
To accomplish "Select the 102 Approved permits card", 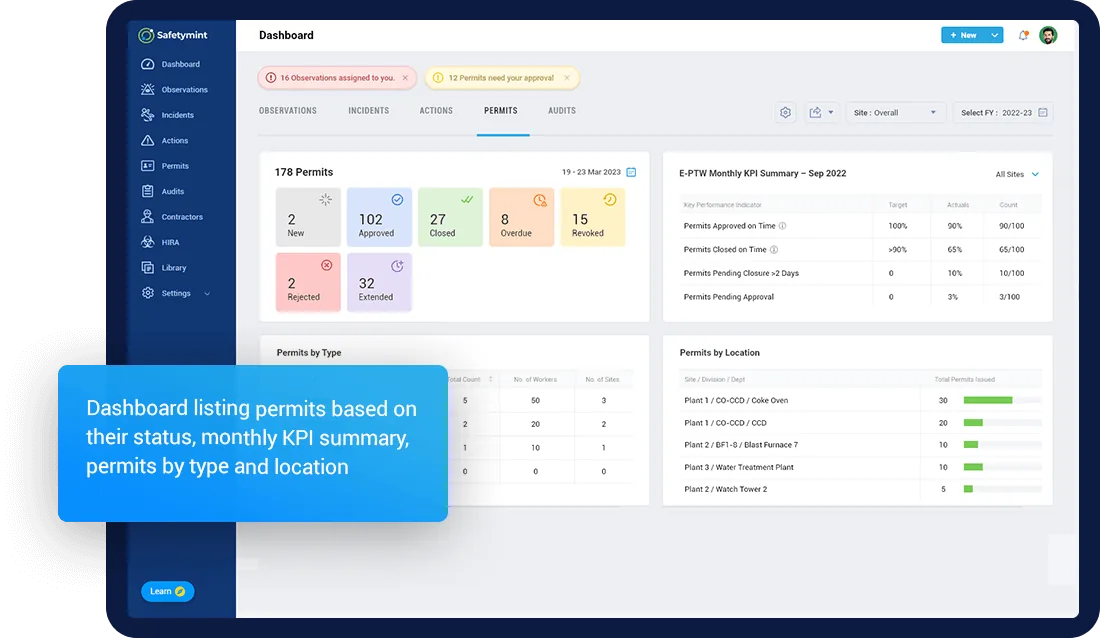I will pos(379,217).
